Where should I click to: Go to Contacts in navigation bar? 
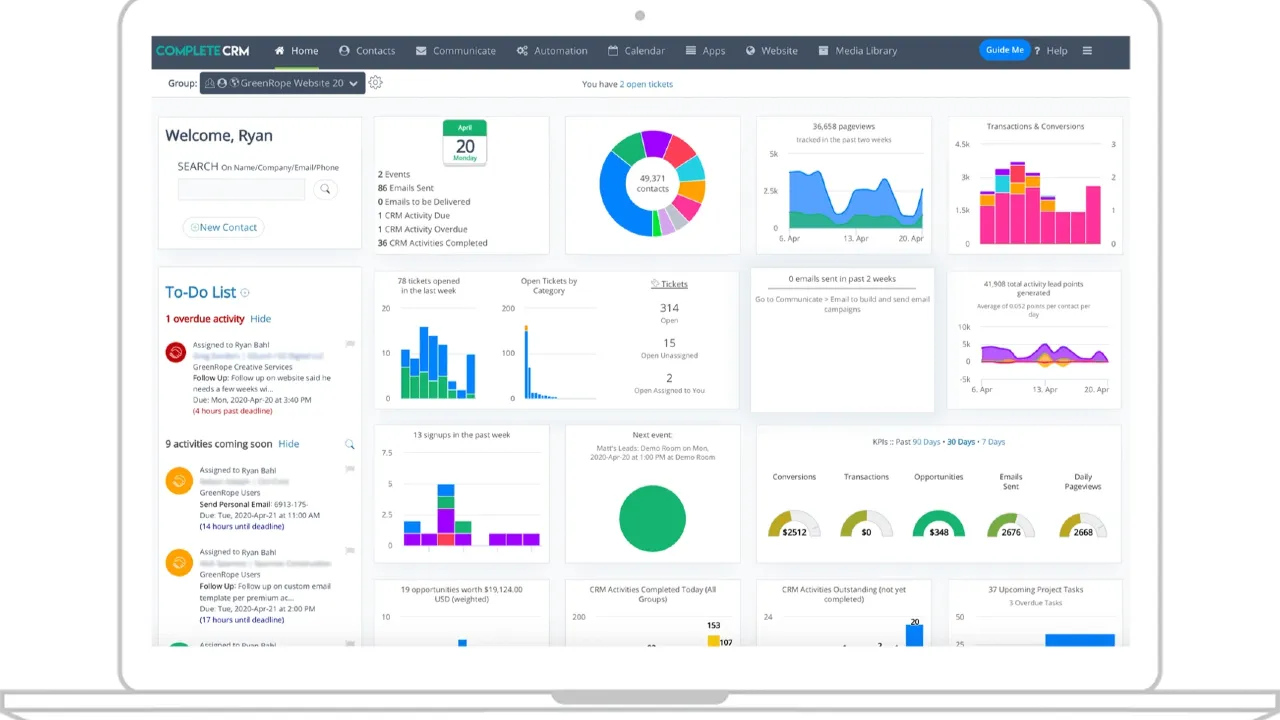click(x=367, y=51)
